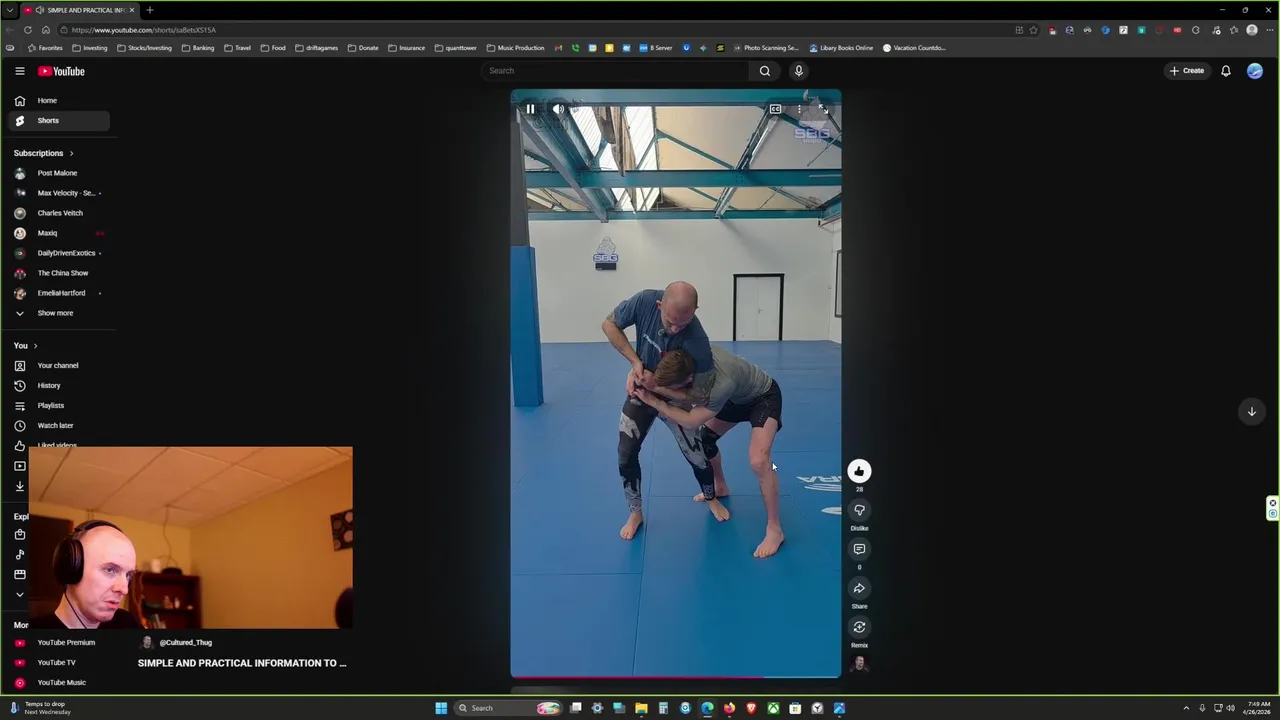Like this Short
Image resolution: width=1280 pixels, height=720 pixels.
click(x=859, y=471)
